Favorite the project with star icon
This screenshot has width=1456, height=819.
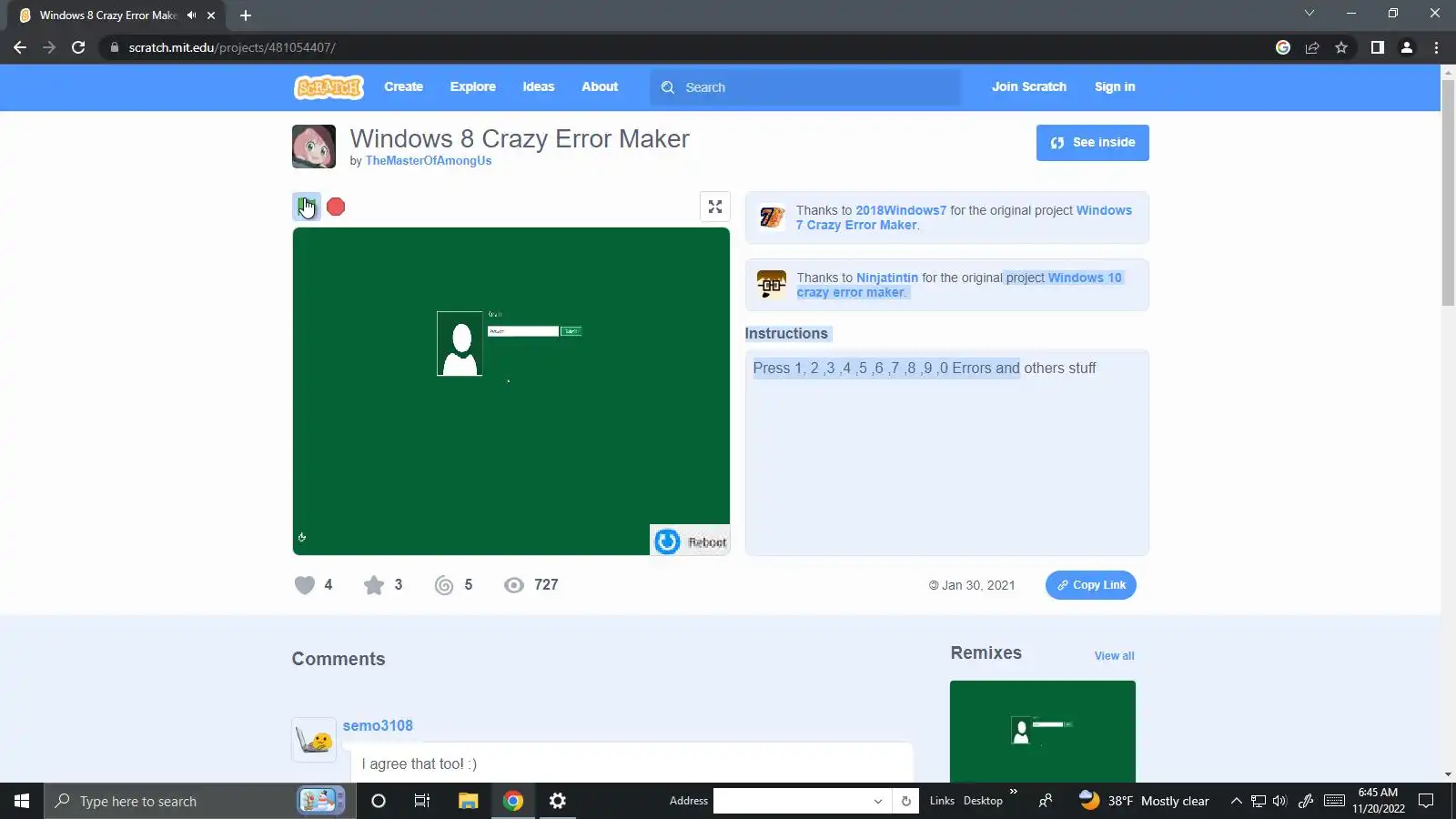click(x=374, y=585)
